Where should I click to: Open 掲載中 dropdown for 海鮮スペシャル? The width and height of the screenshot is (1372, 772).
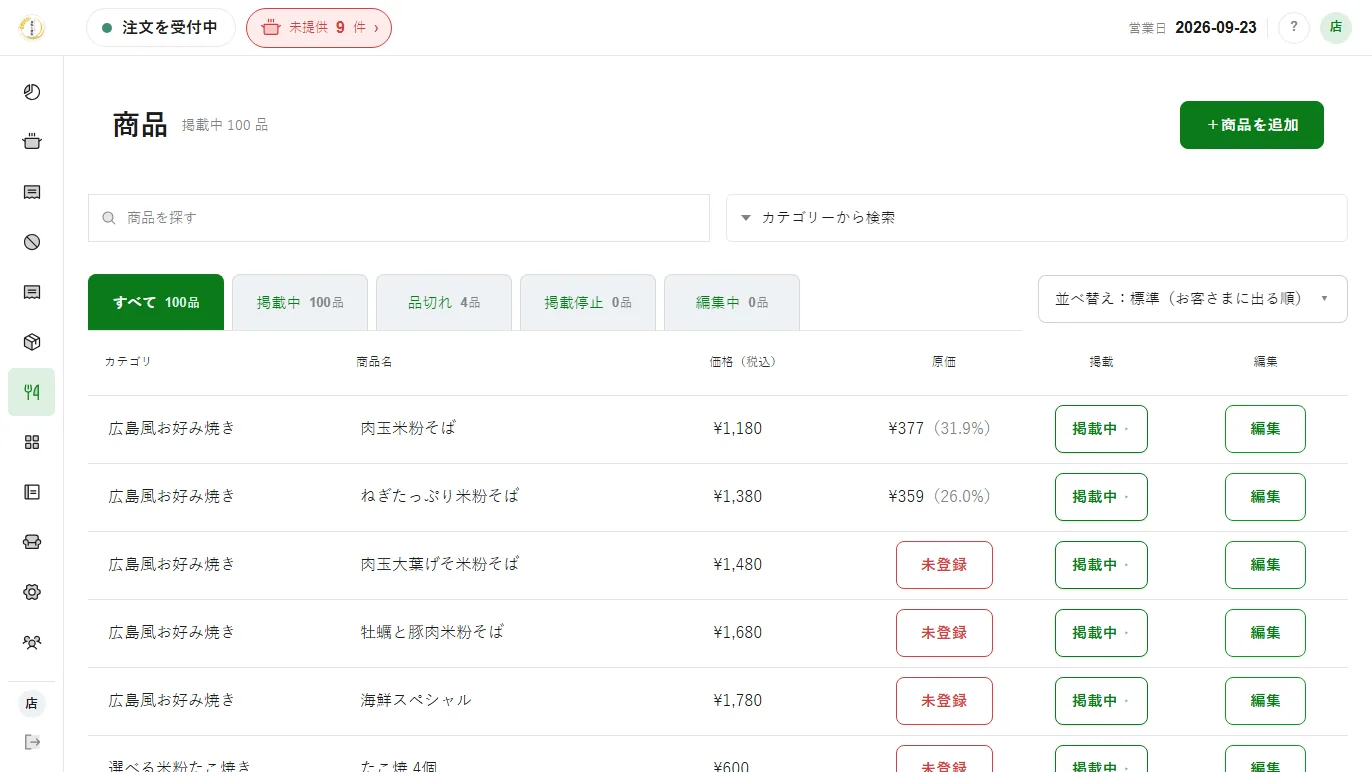[x=1101, y=701]
